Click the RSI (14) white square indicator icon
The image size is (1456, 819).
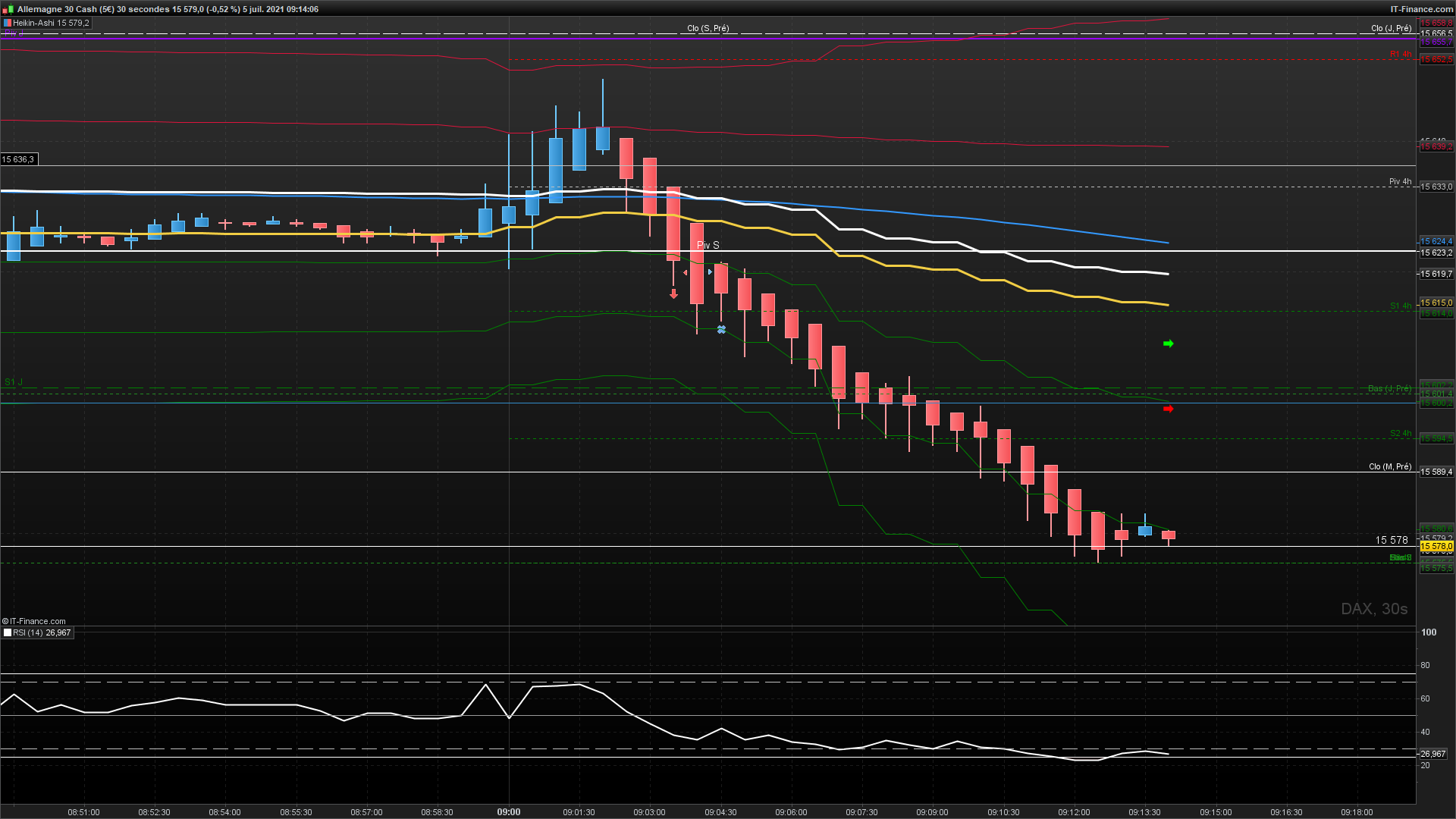(8, 632)
